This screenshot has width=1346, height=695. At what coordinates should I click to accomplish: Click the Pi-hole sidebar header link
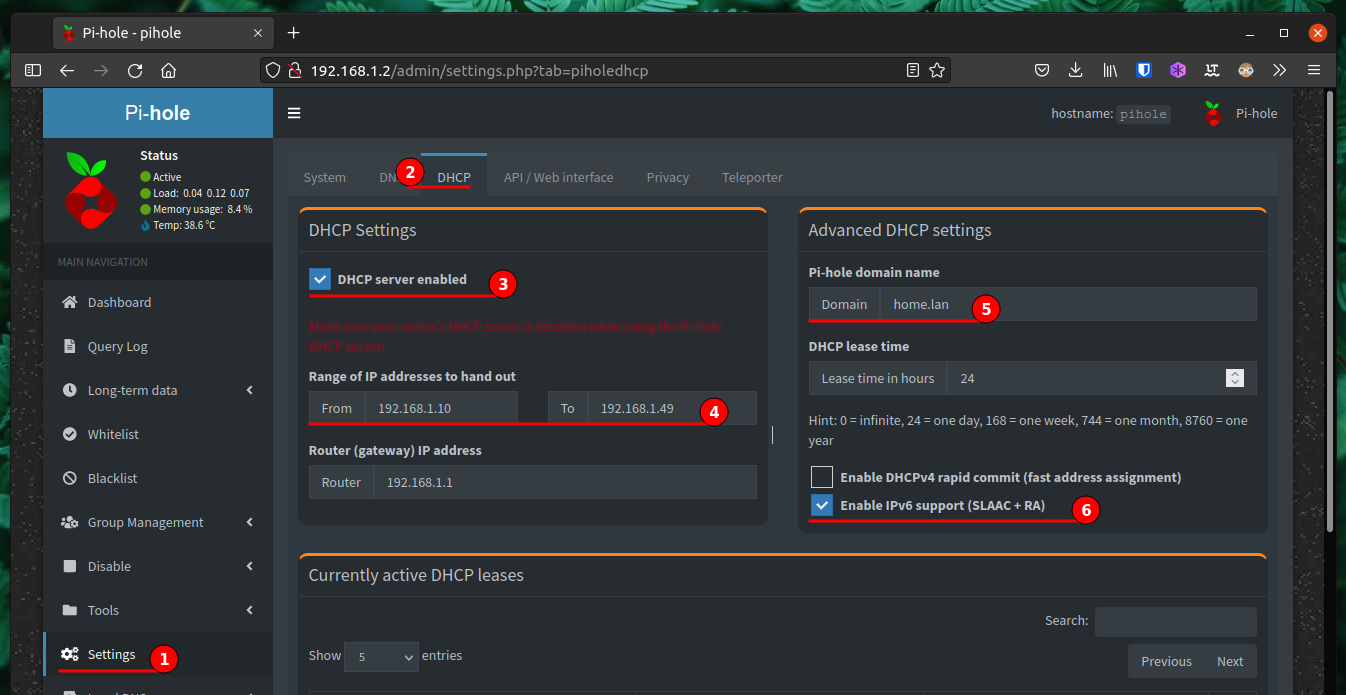[158, 113]
